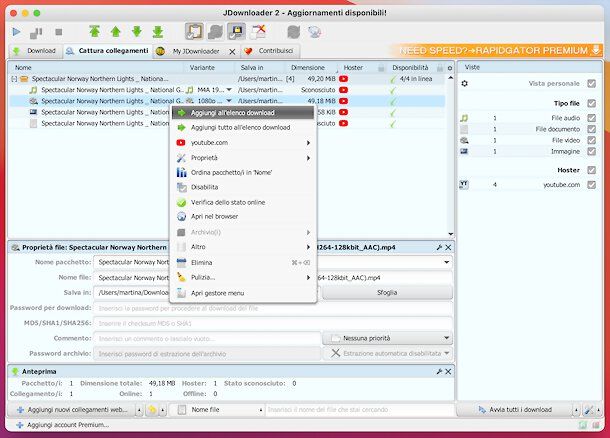Click the silent mode toolbar icon

coord(258,32)
